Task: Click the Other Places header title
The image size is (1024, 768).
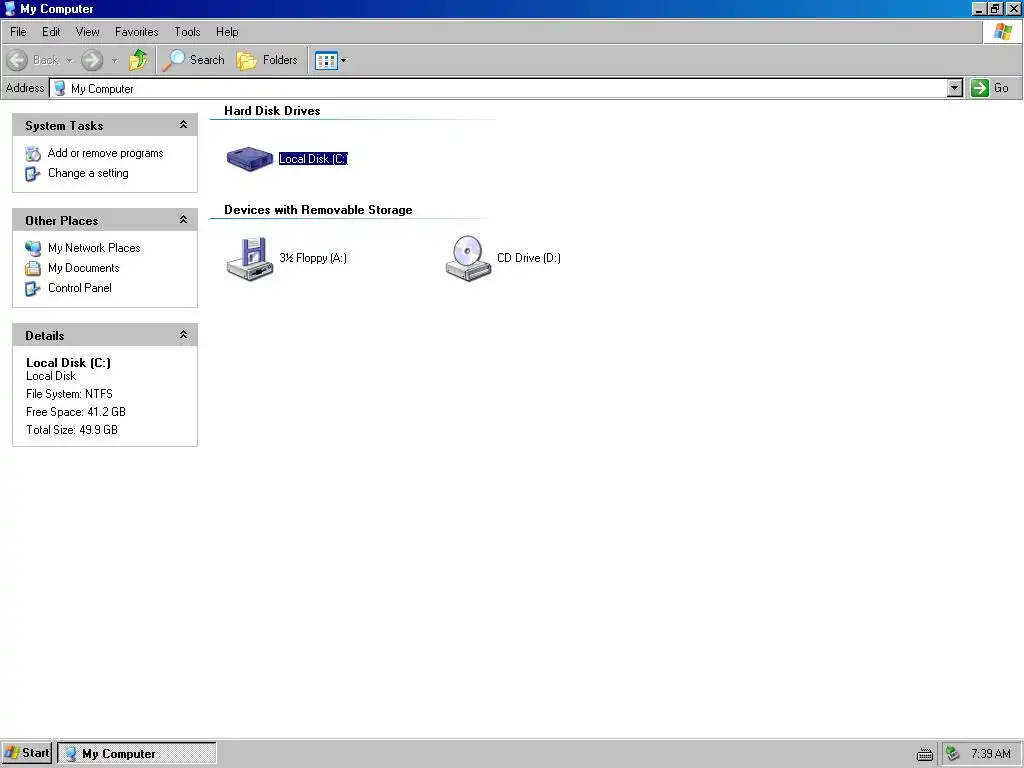Action: click(61, 221)
